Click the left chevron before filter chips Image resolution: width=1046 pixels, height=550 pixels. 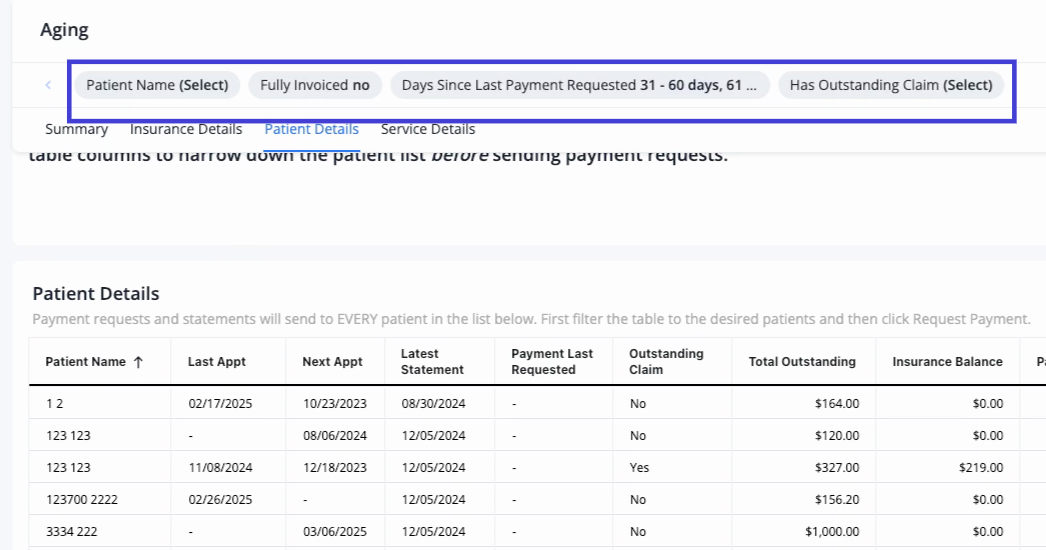click(x=48, y=85)
